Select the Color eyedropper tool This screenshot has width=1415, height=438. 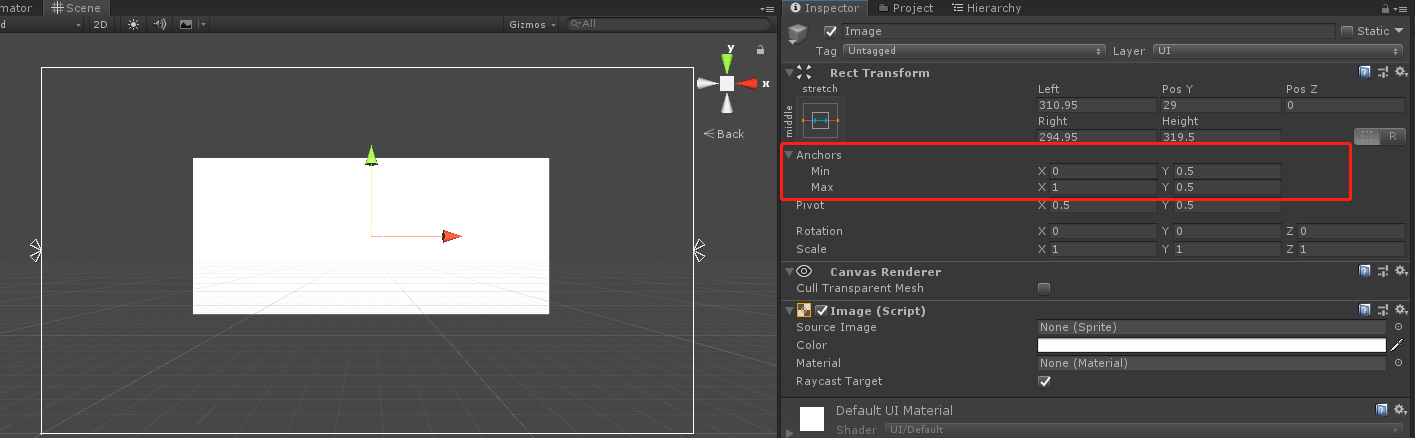pyautogui.click(x=1397, y=345)
